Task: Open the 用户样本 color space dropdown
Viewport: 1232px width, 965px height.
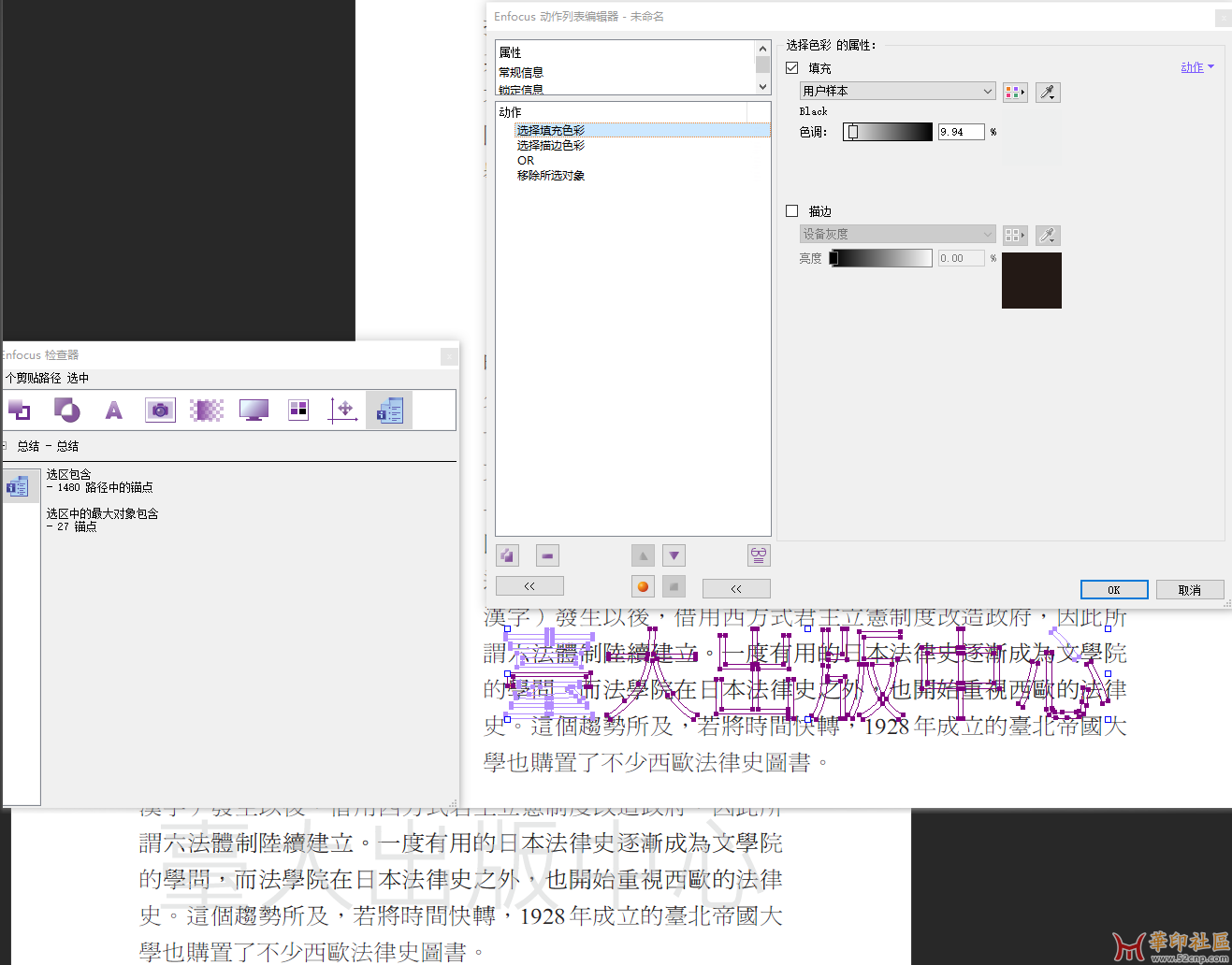Action: click(x=898, y=91)
